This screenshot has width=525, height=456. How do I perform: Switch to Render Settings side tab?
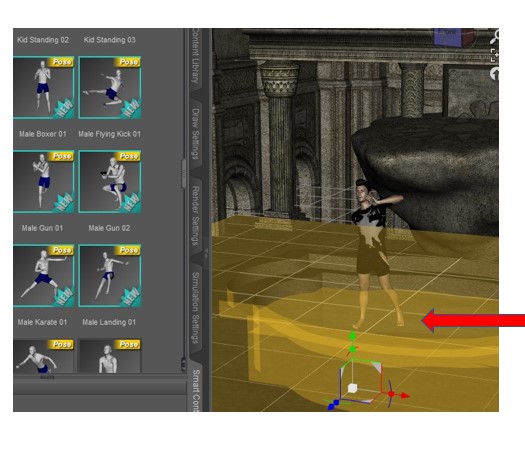pyautogui.click(x=195, y=215)
